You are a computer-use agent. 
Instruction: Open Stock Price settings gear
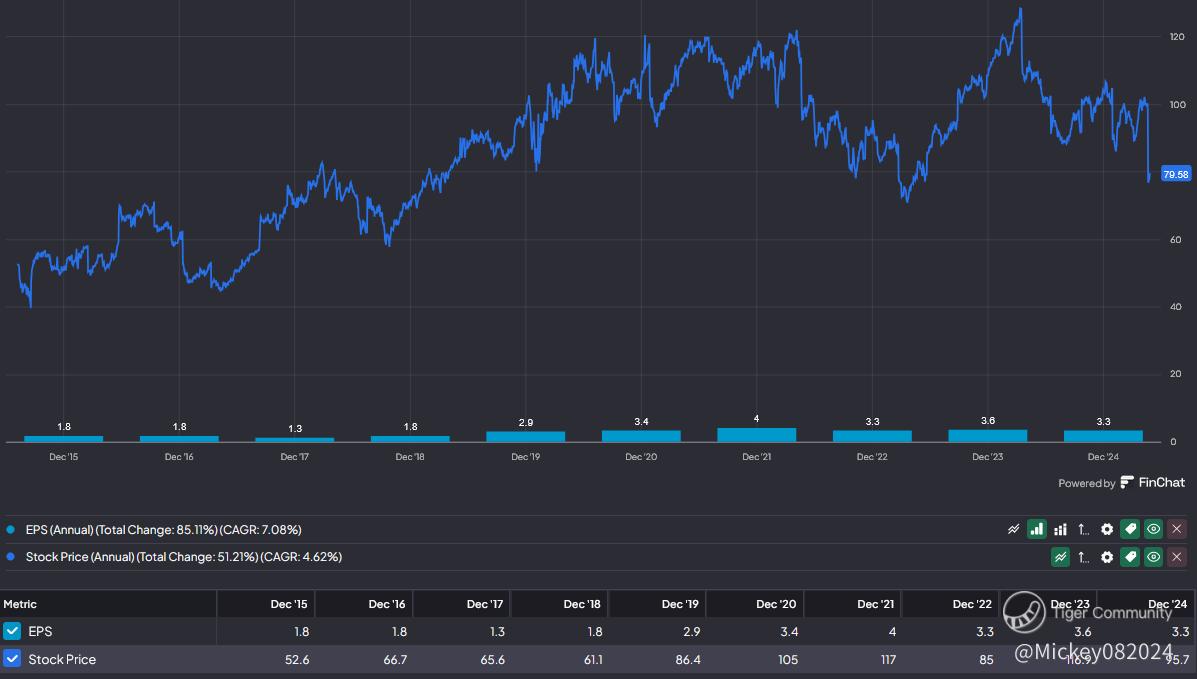(1107, 557)
